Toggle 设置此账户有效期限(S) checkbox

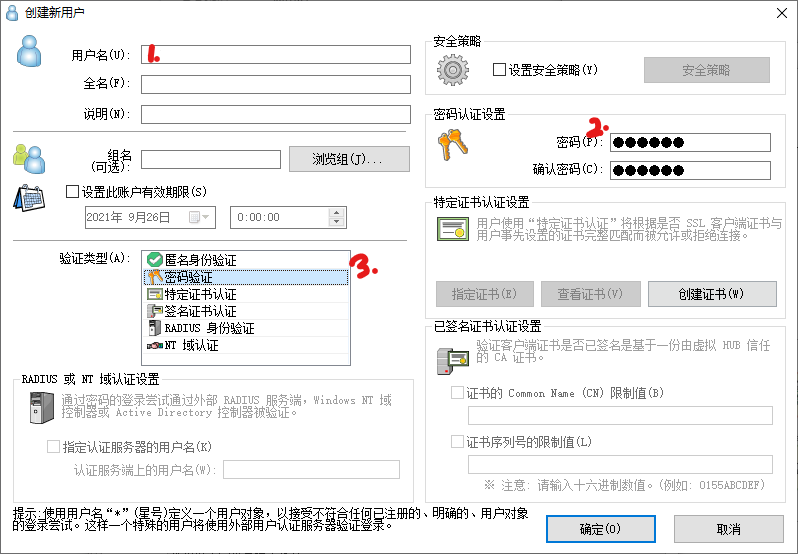click(72, 192)
